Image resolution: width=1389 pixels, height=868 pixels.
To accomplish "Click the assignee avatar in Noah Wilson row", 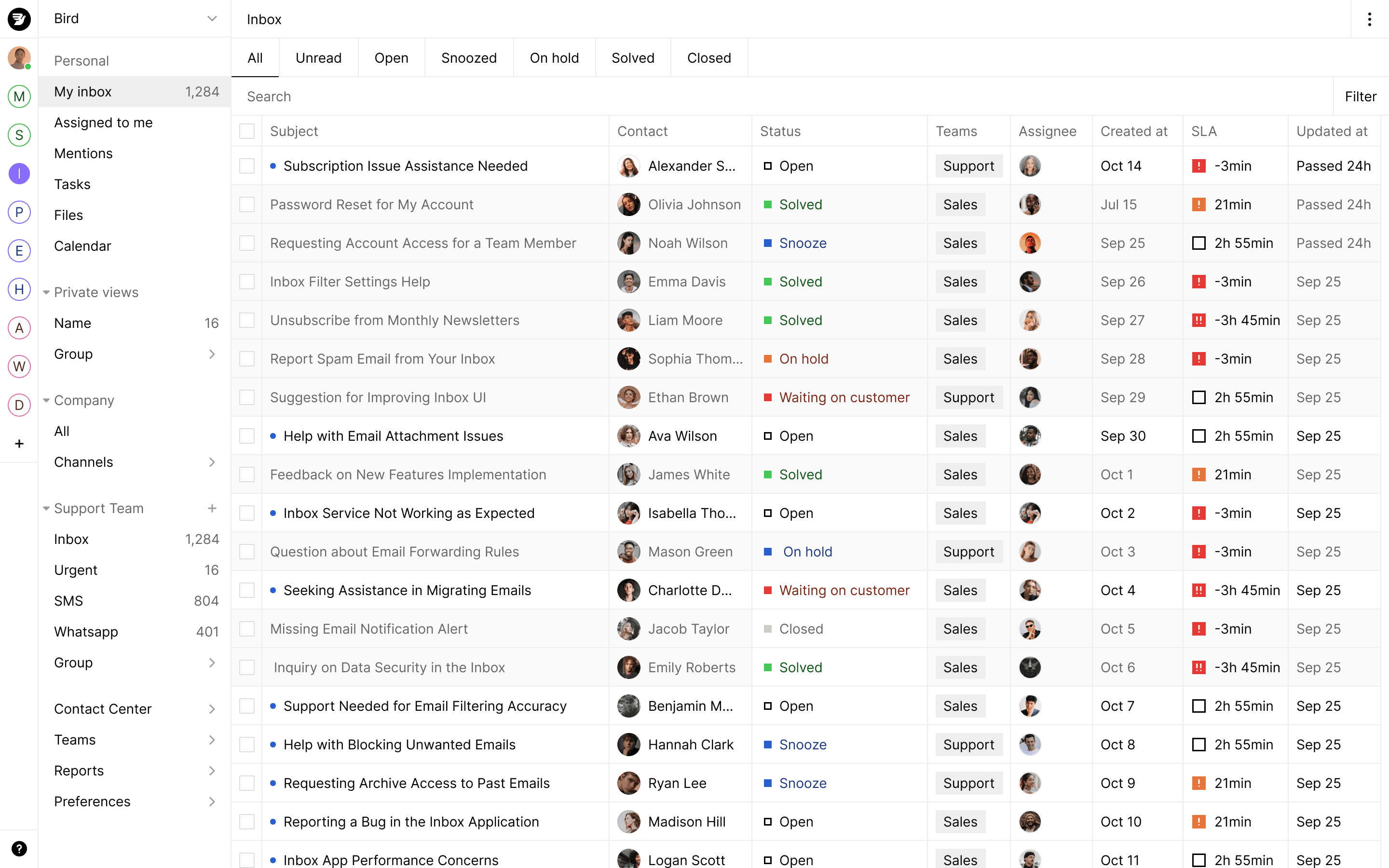I will 1030,243.
